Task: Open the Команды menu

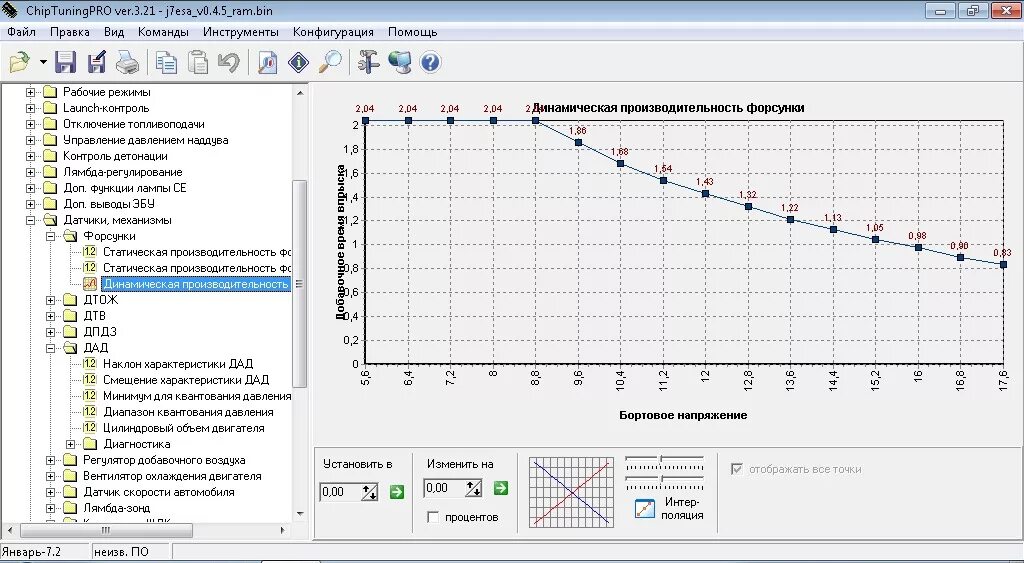Action: tap(163, 32)
